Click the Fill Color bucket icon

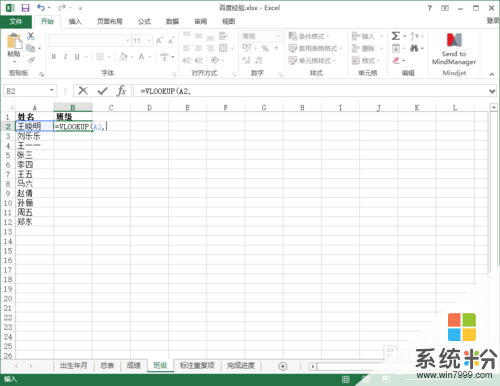click(x=123, y=57)
